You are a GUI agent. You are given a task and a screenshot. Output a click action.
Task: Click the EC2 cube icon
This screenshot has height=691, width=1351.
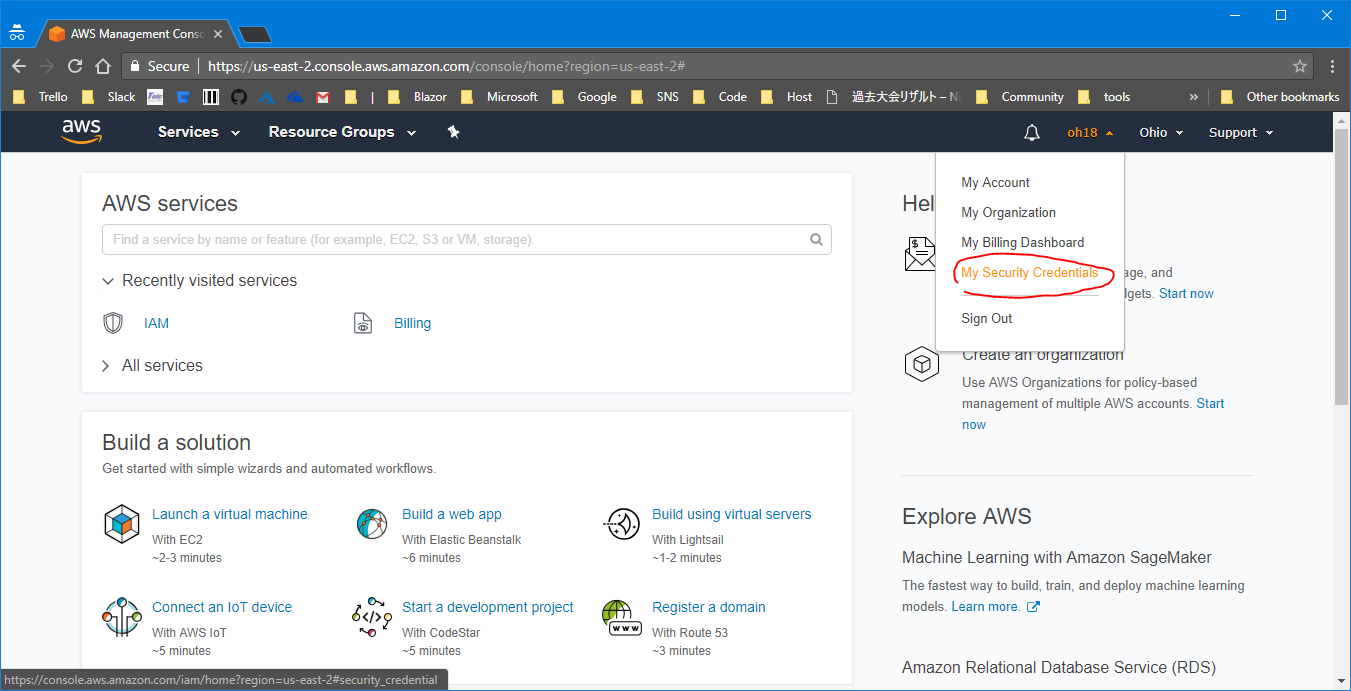122,523
